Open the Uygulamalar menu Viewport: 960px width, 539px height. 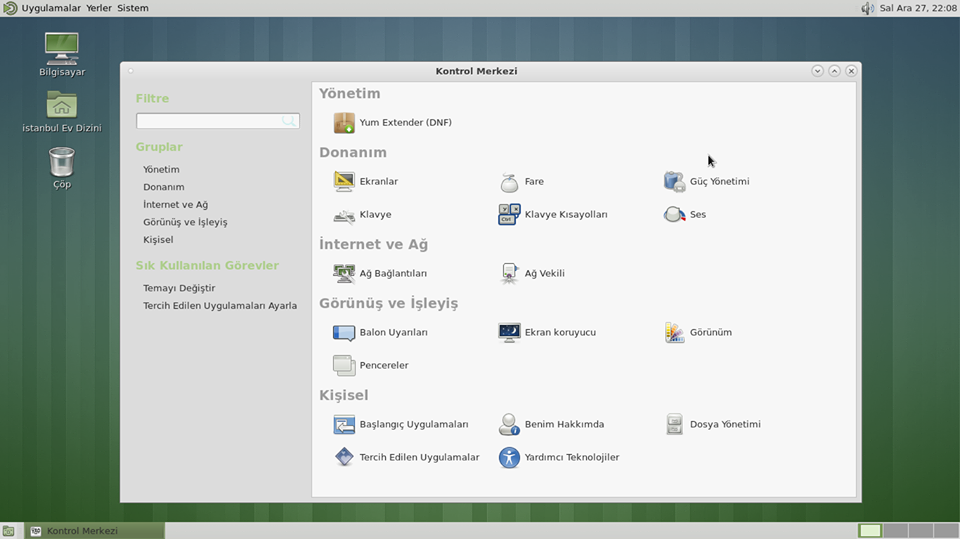point(51,8)
